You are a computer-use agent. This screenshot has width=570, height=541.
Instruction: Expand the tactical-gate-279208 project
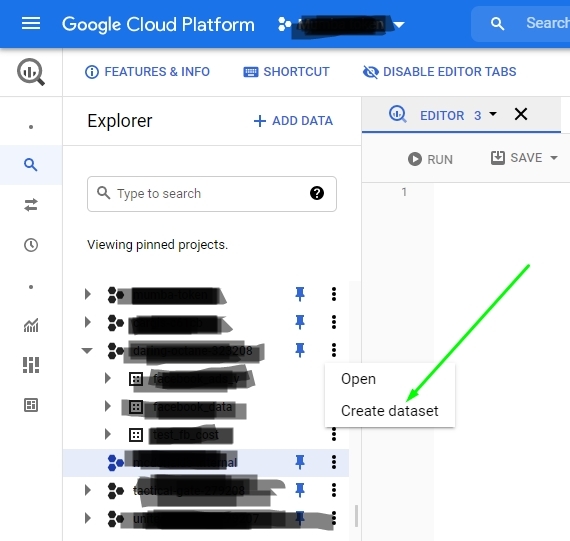coord(87,490)
